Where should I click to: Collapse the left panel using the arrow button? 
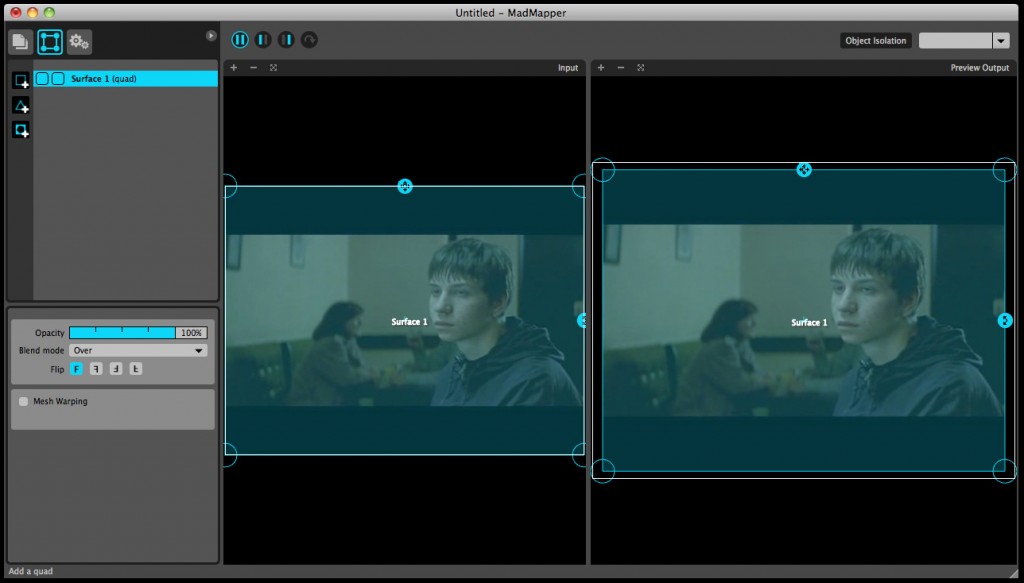[211, 36]
